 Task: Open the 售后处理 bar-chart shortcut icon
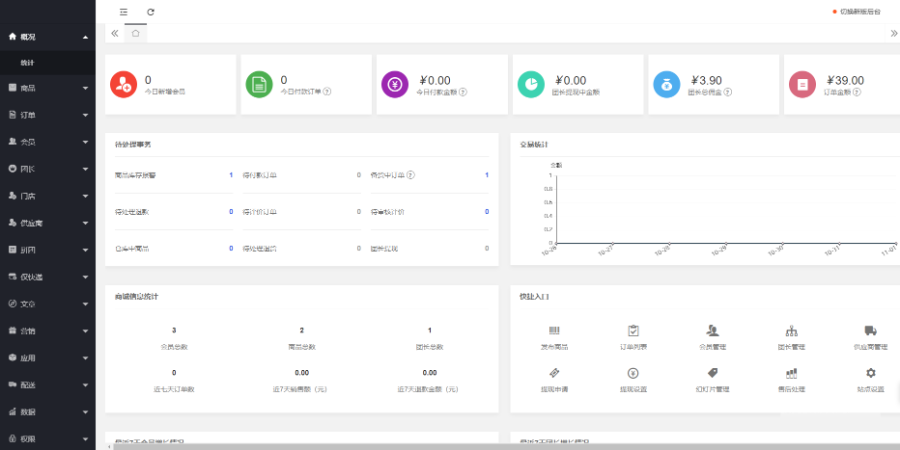[792, 373]
